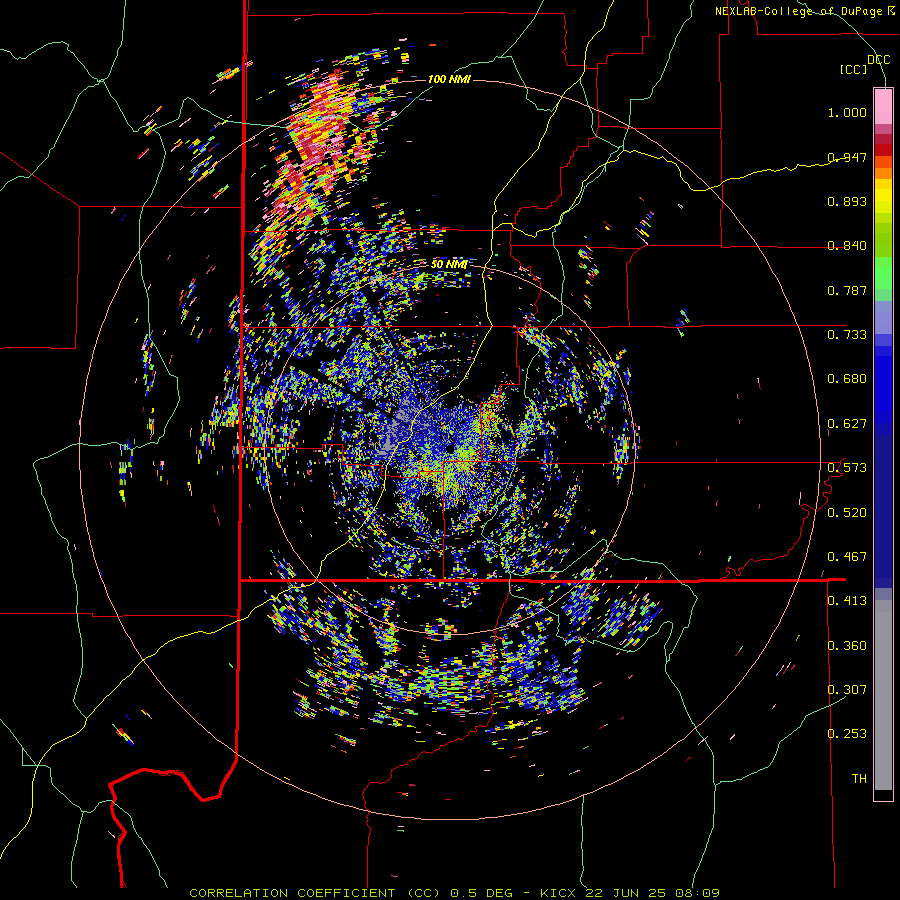Select the 0.787 scale value
This screenshot has height=900, width=900.
coord(847,290)
